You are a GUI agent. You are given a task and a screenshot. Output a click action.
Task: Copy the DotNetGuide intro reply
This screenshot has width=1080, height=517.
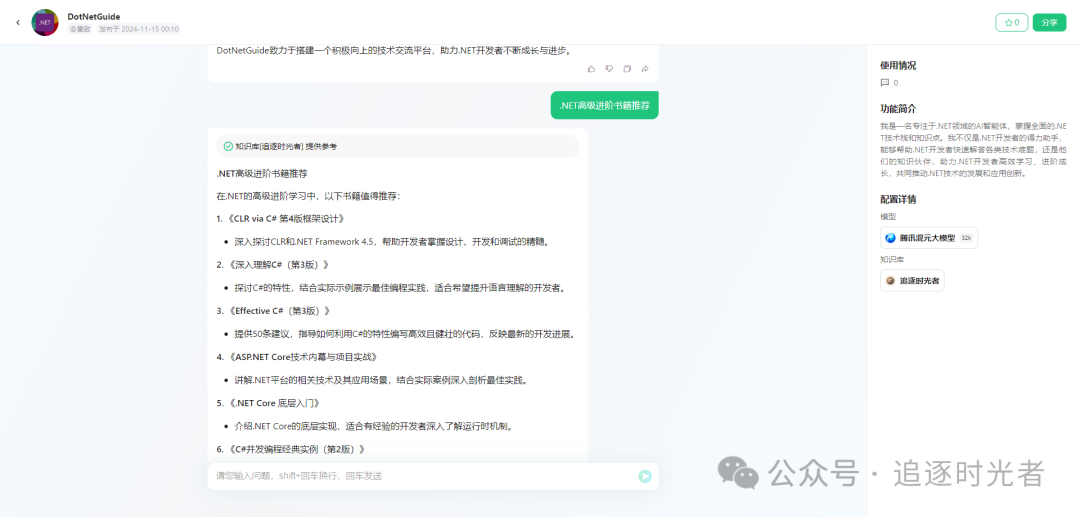[627, 69]
